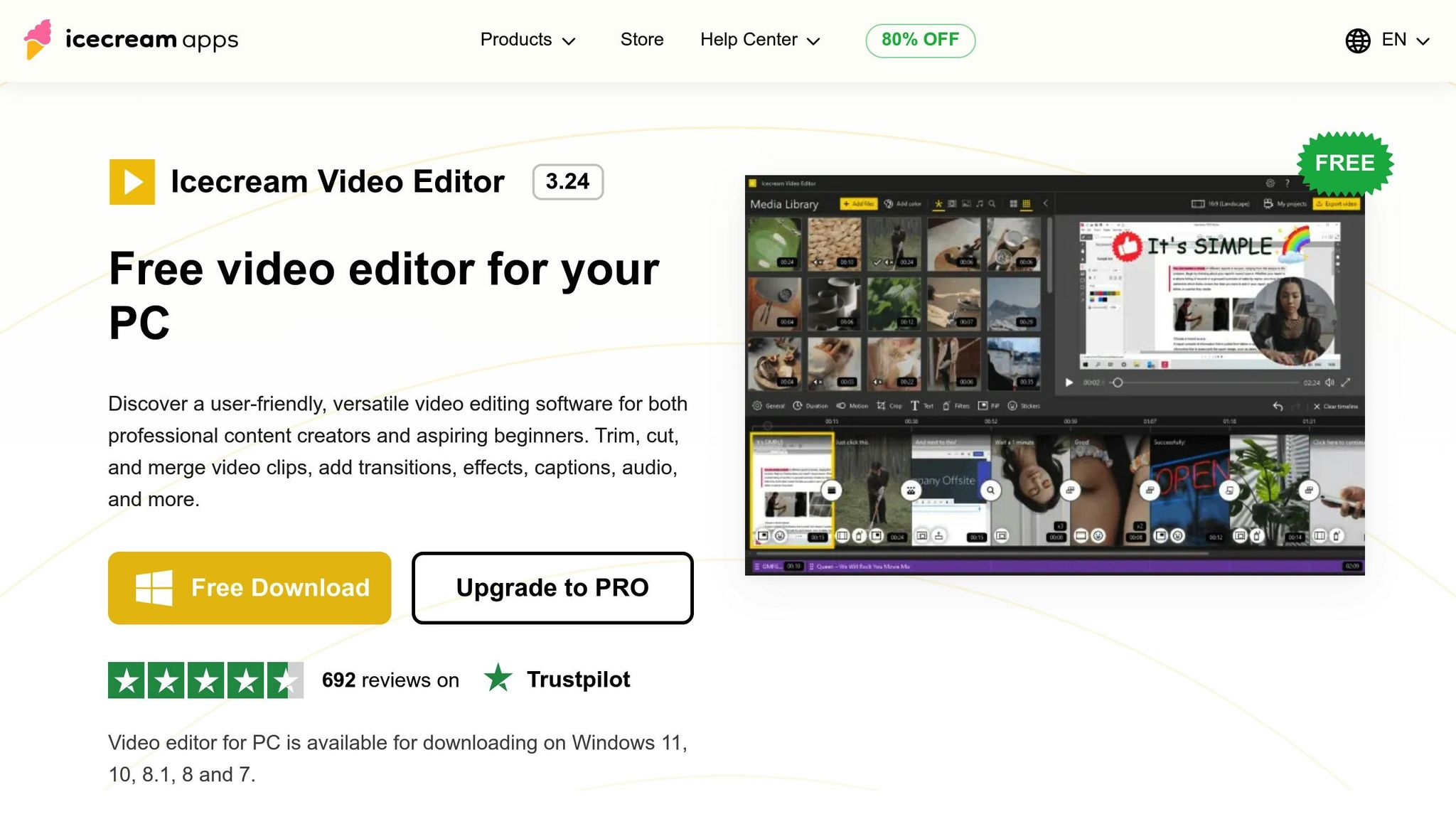Click the transition icon before the company Offsite clip

pos(911,490)
